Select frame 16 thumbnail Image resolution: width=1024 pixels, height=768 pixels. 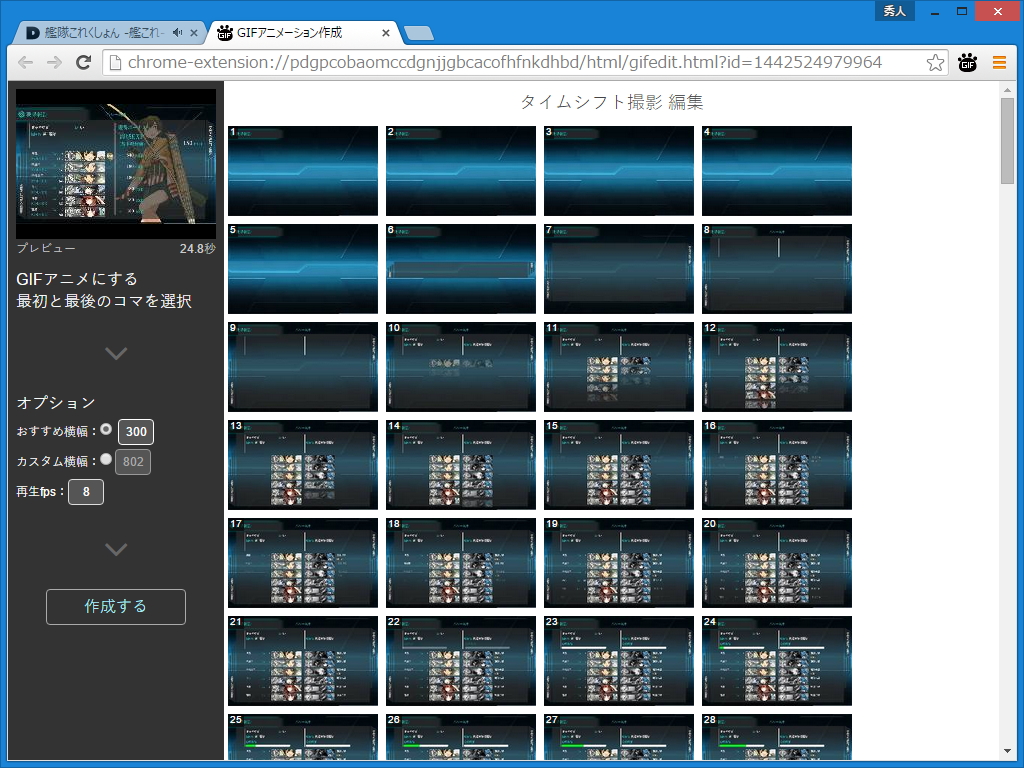pyautogui.click(x=777, y=464)
